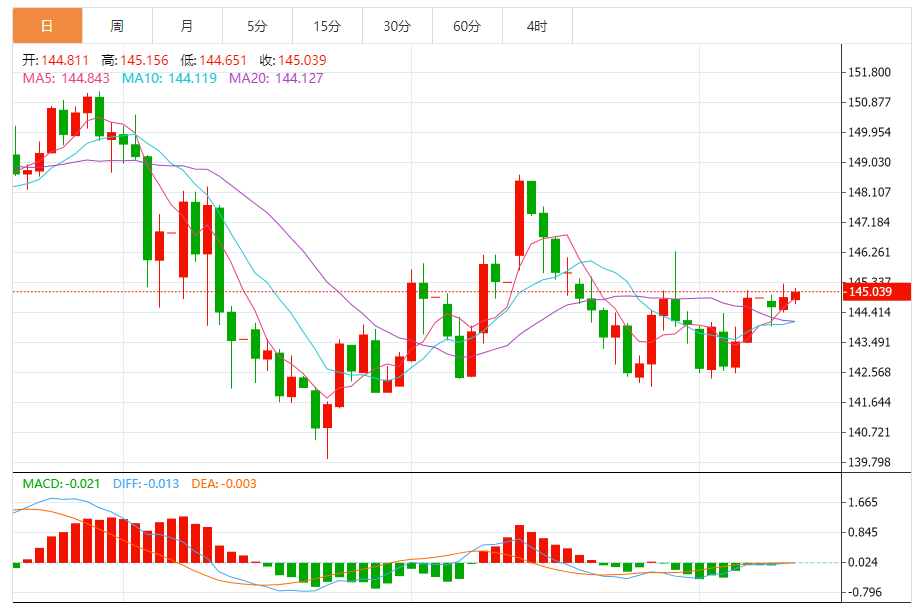
Task: Click the 143.491 price axis label
Action: [x=869, y=343]
